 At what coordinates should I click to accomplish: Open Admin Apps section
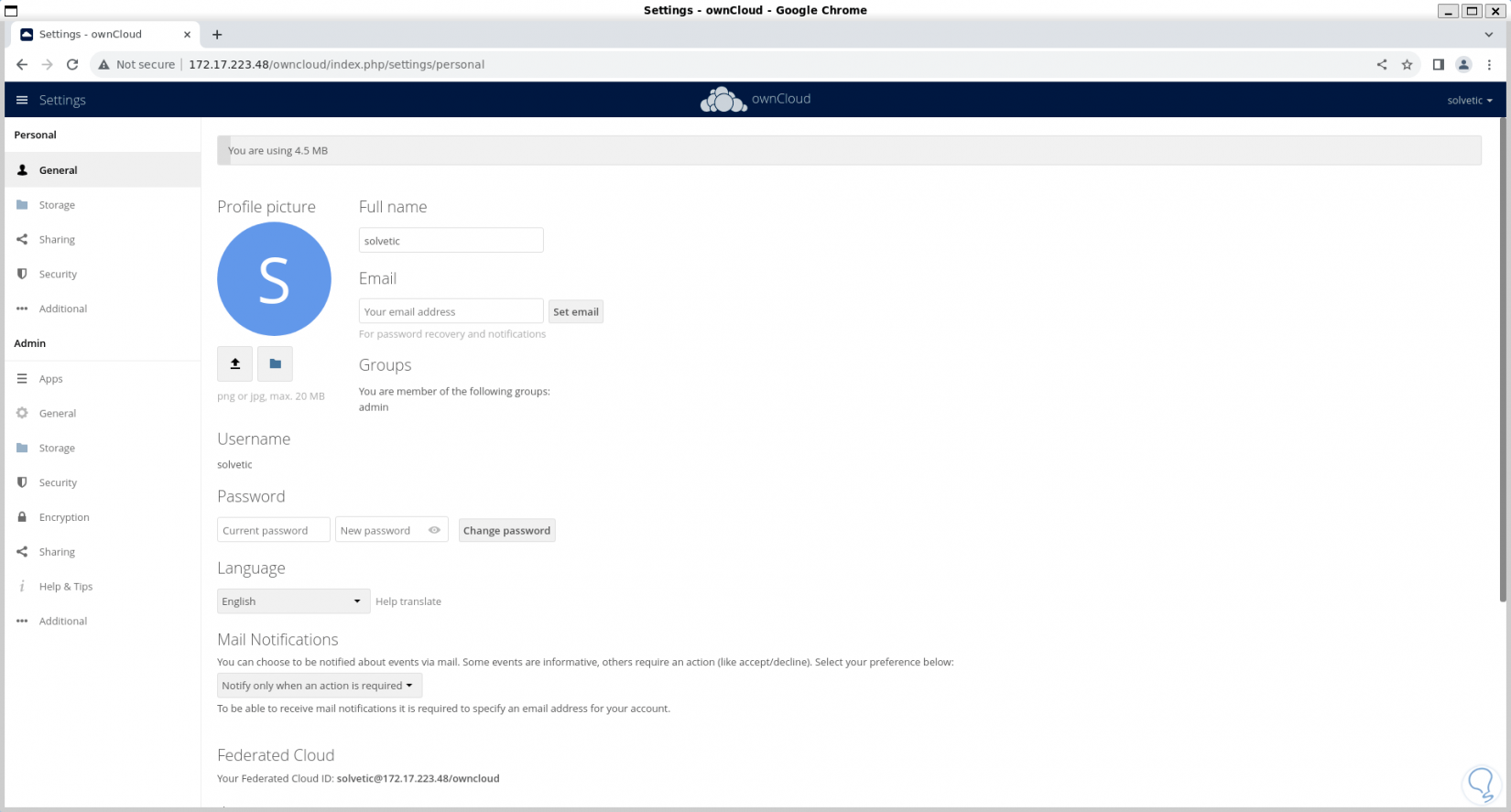[x=103, y=379]
